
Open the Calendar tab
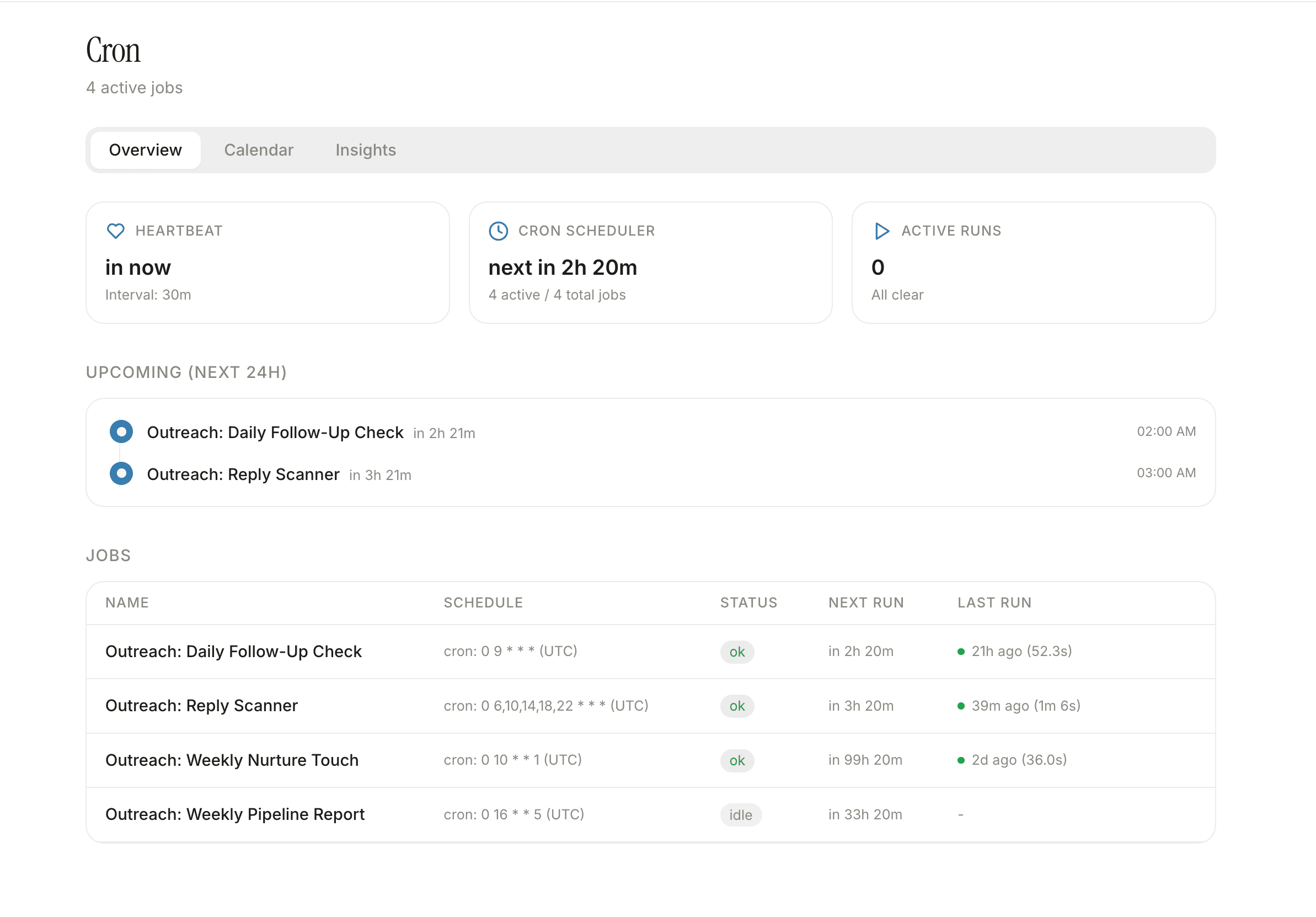point(259,150)
